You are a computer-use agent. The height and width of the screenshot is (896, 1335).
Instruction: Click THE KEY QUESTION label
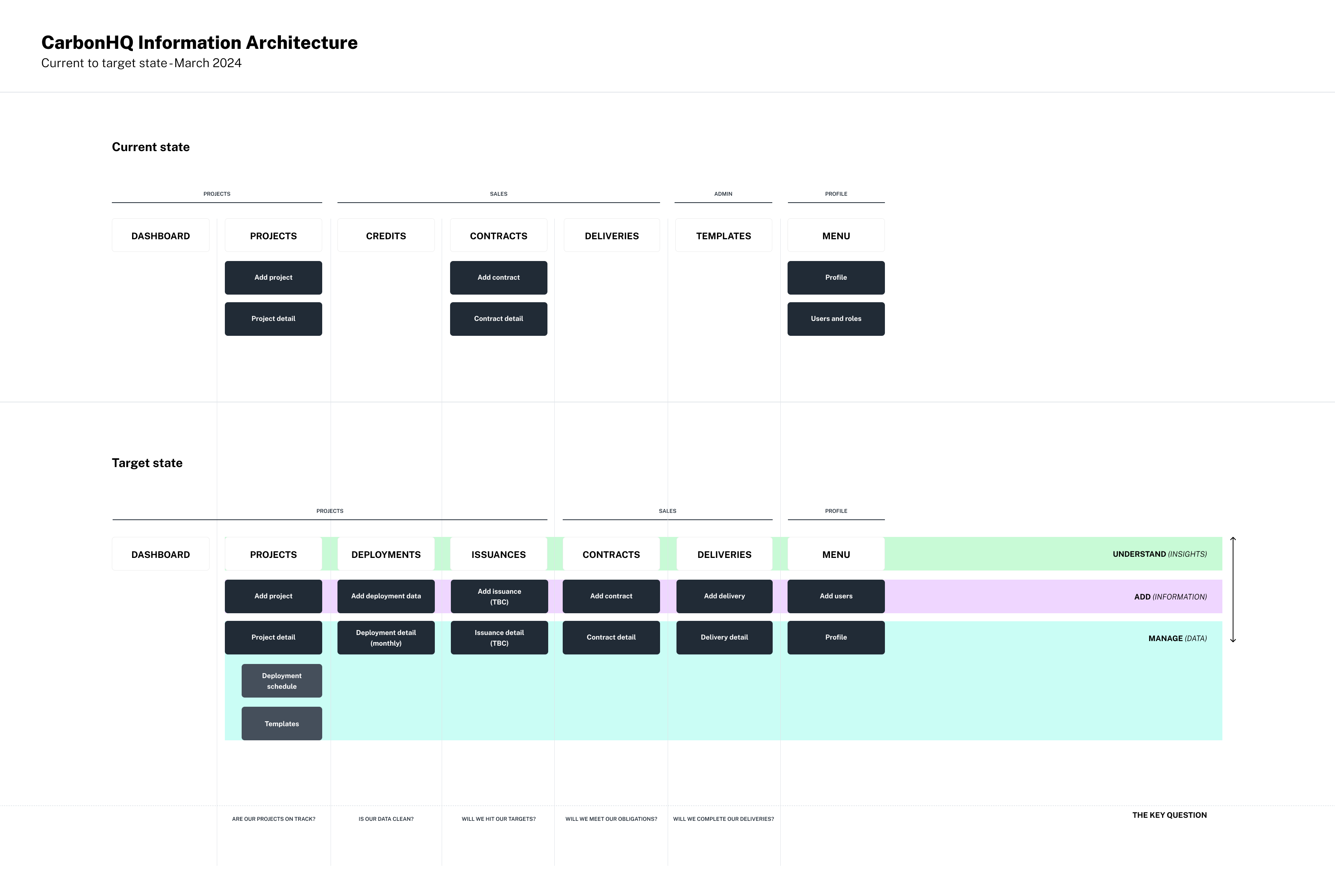1169,815
